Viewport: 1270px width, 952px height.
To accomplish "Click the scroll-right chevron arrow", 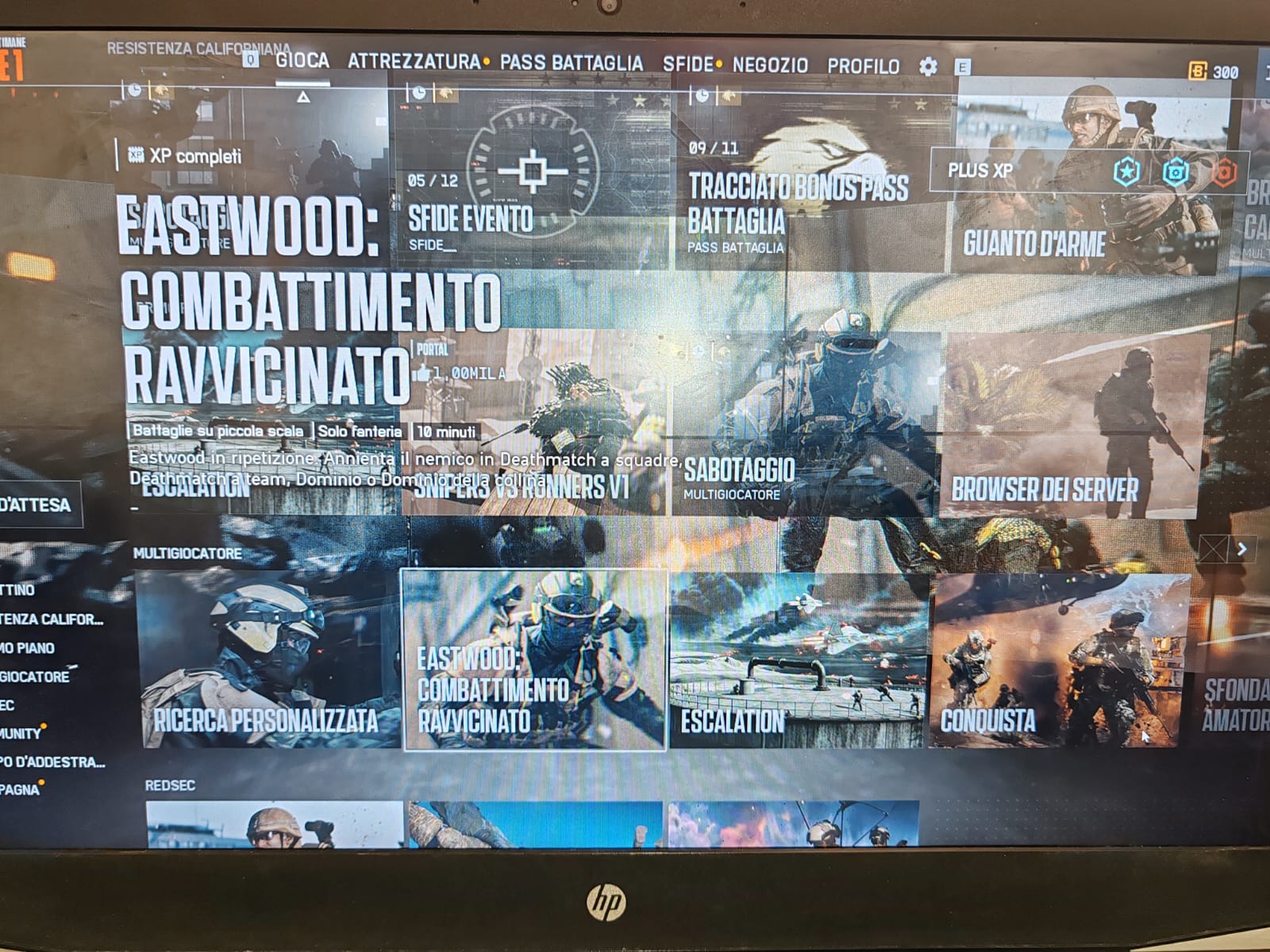I will (1242, 549).
